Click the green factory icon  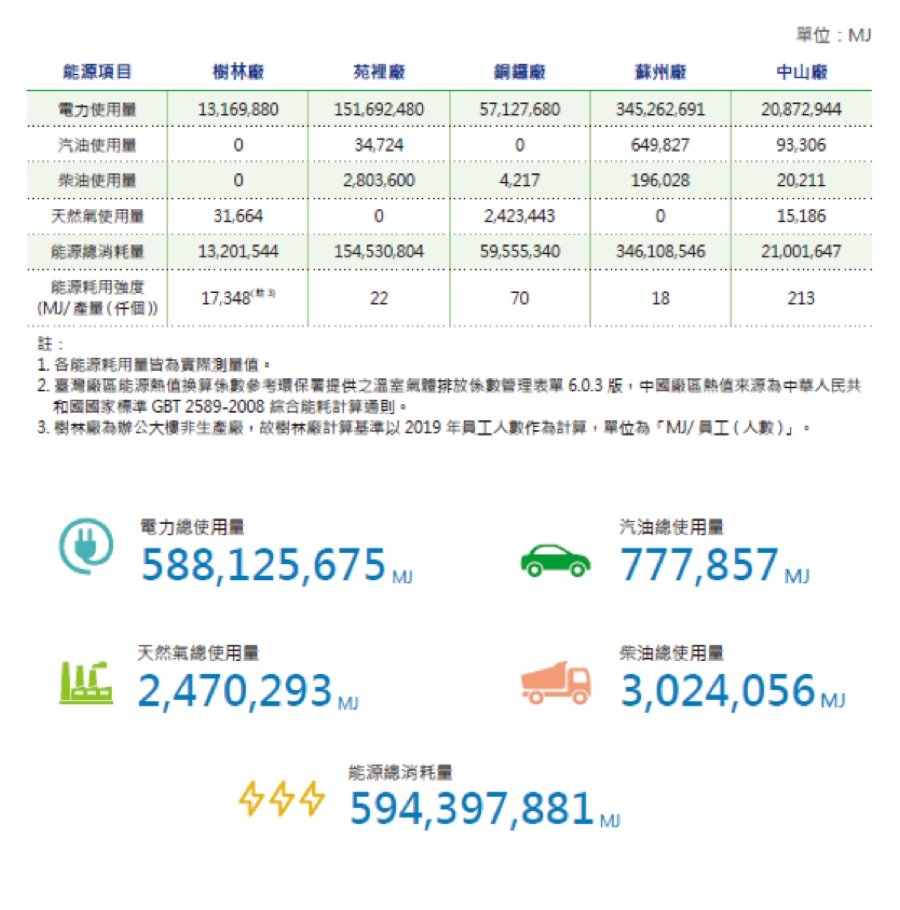[x=85, y=683]
